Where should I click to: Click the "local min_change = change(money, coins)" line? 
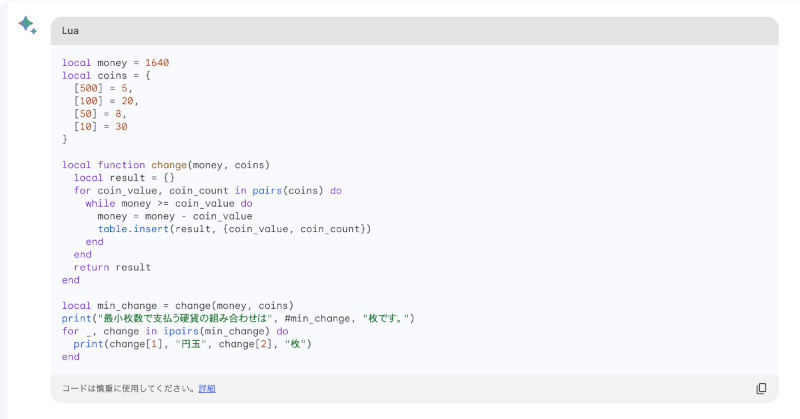[178, 305]
